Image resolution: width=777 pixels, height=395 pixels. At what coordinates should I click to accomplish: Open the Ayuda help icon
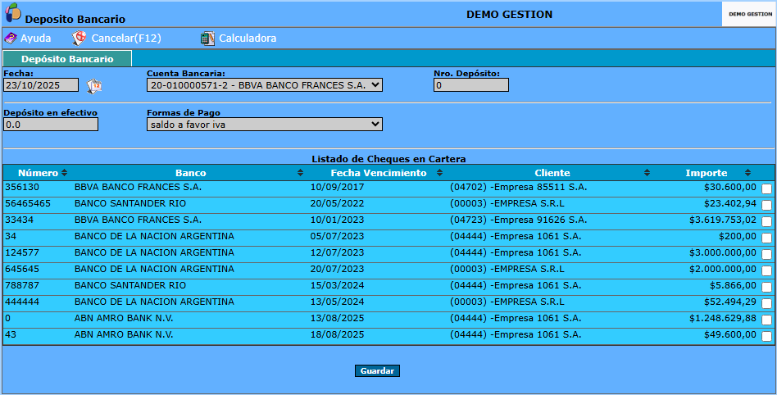[x=10, y=38]
